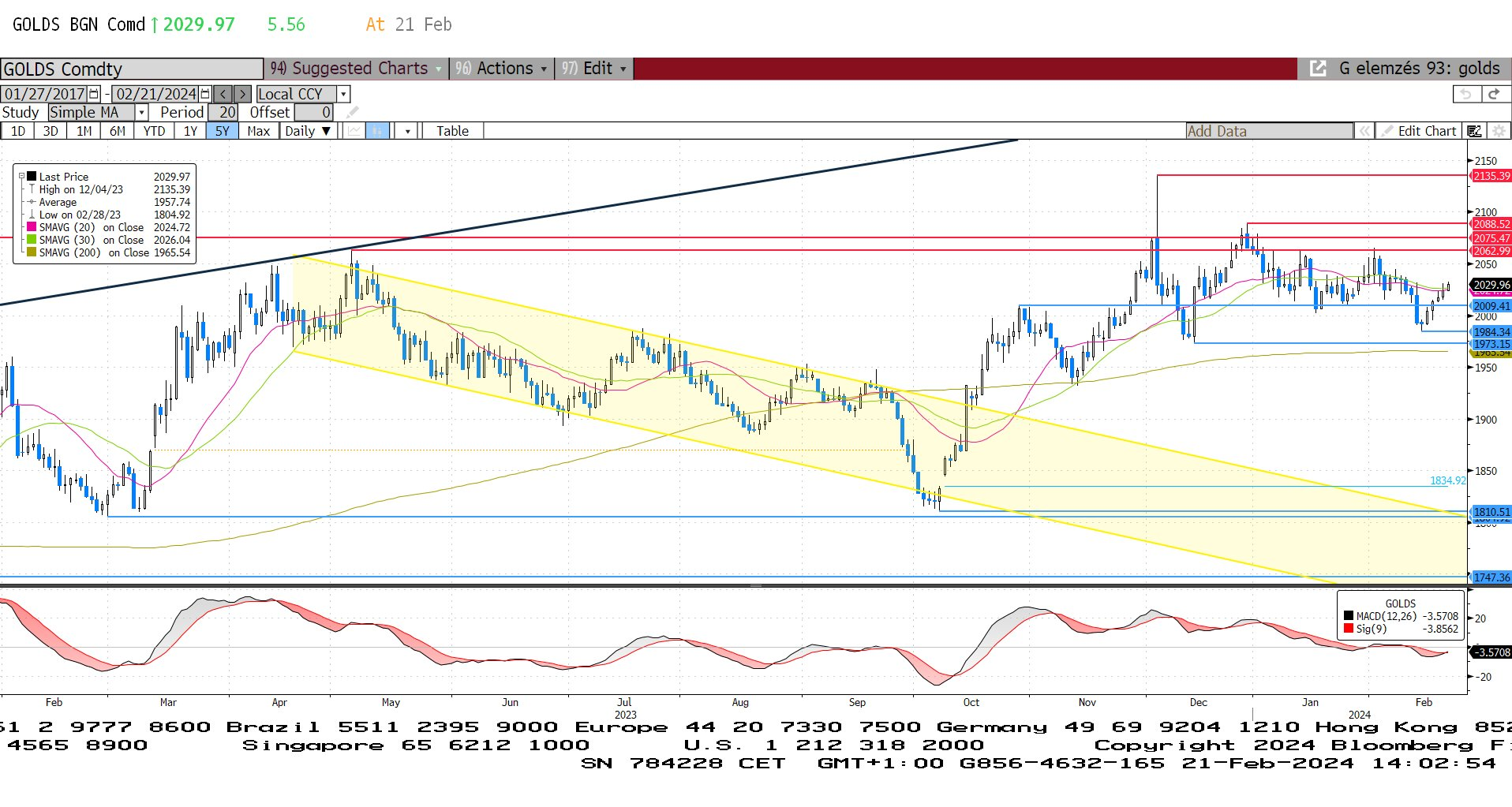Switch to Table view

point(452,131)
